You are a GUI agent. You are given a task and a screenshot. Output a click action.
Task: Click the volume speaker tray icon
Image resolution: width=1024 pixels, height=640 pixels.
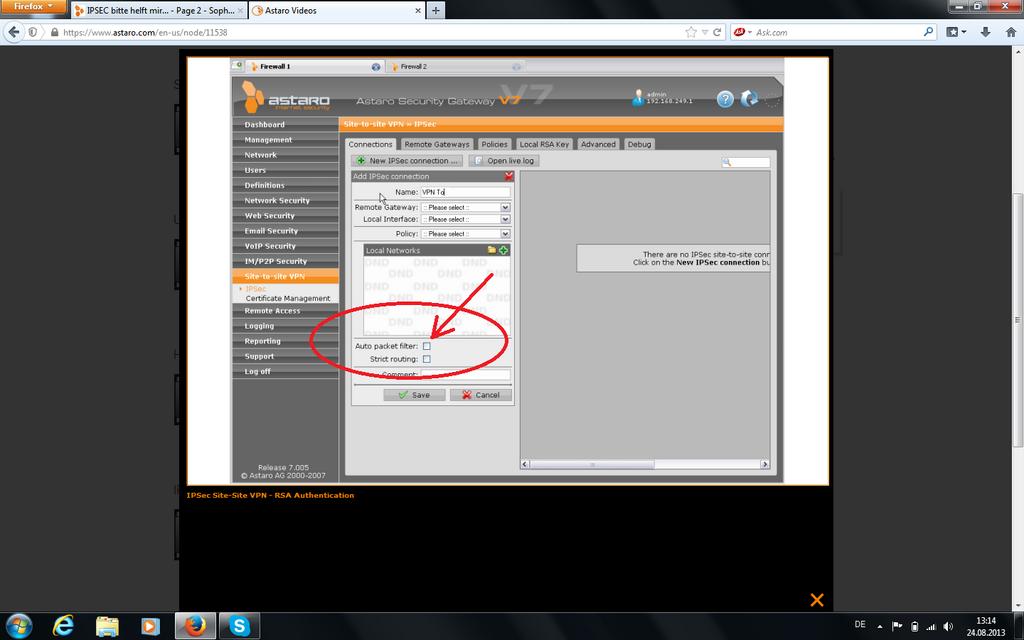click(x=948, y=626)
